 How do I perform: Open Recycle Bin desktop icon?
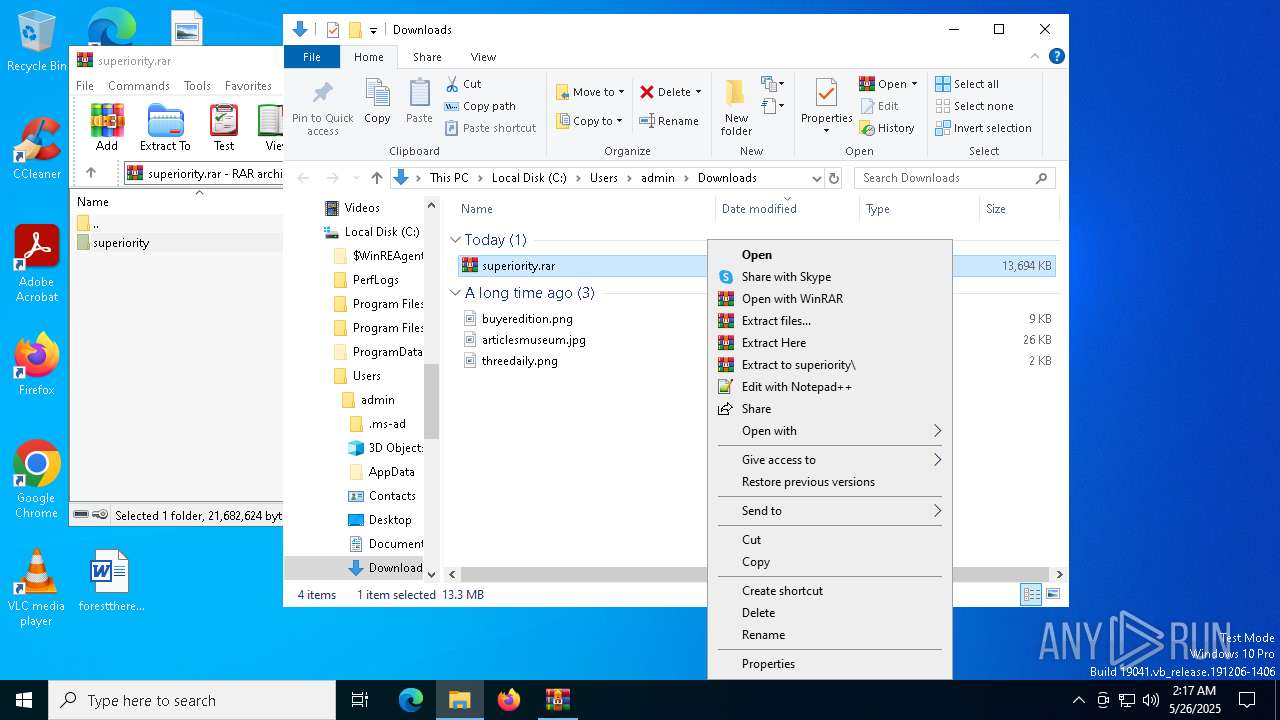36,42
